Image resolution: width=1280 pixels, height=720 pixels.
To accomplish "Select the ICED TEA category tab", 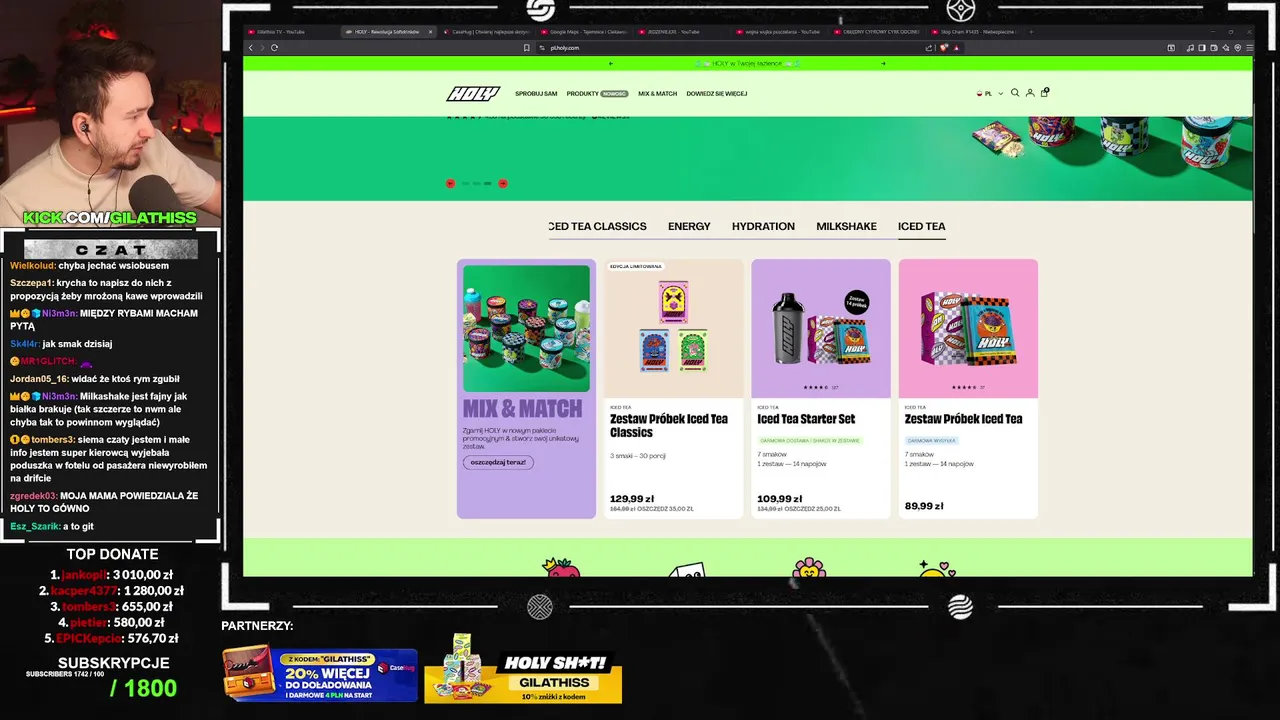I will click(x=921, y=227).
